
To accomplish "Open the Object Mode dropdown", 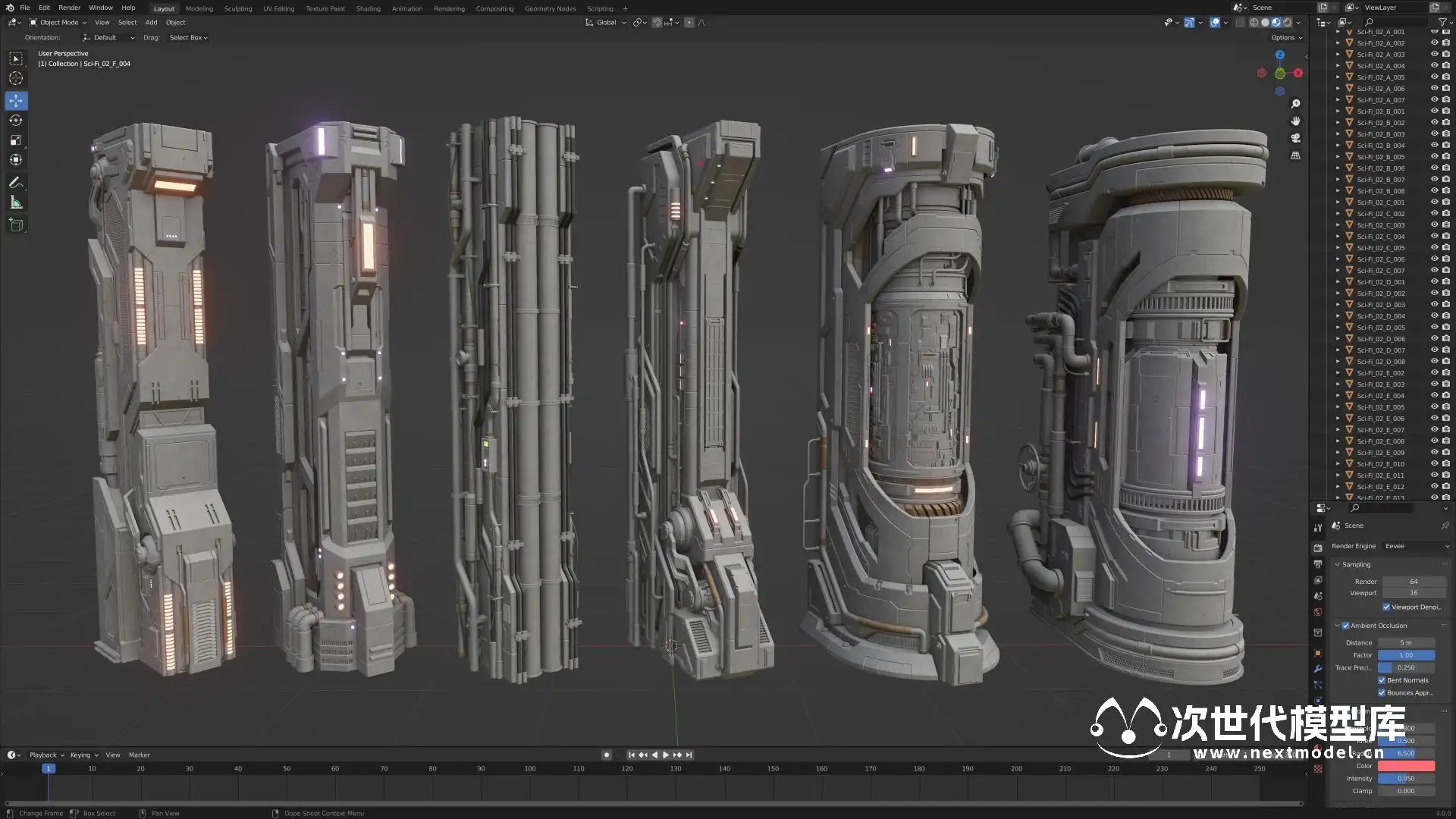I will point(58,23).
